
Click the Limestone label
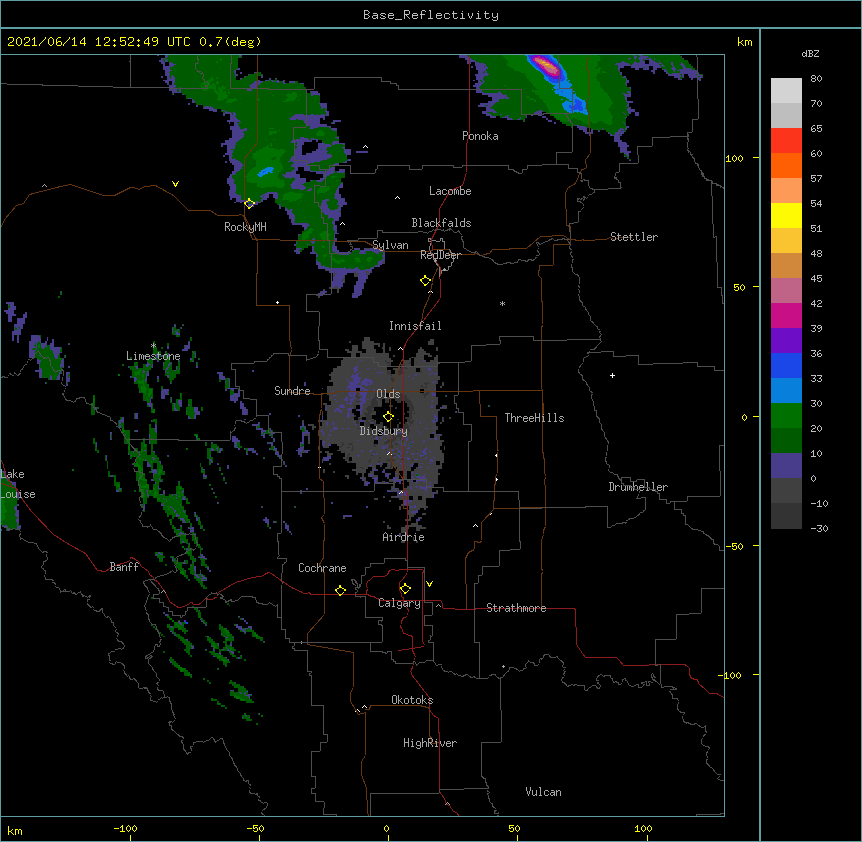[x=153, y=356]
